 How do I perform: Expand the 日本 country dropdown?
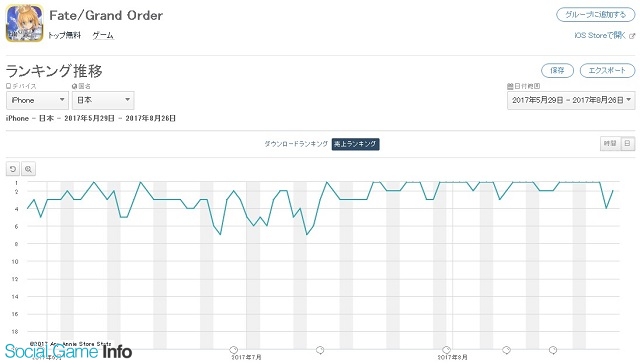tap(103, 100)
